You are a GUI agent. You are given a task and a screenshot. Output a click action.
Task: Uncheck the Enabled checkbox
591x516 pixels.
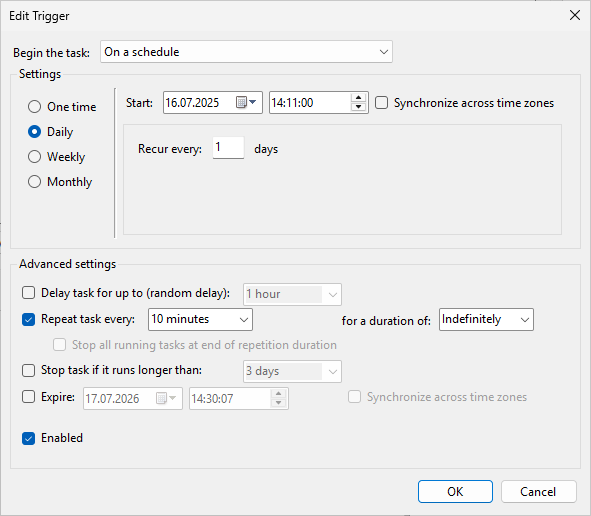pyautogui.click(x=29, y=438)
